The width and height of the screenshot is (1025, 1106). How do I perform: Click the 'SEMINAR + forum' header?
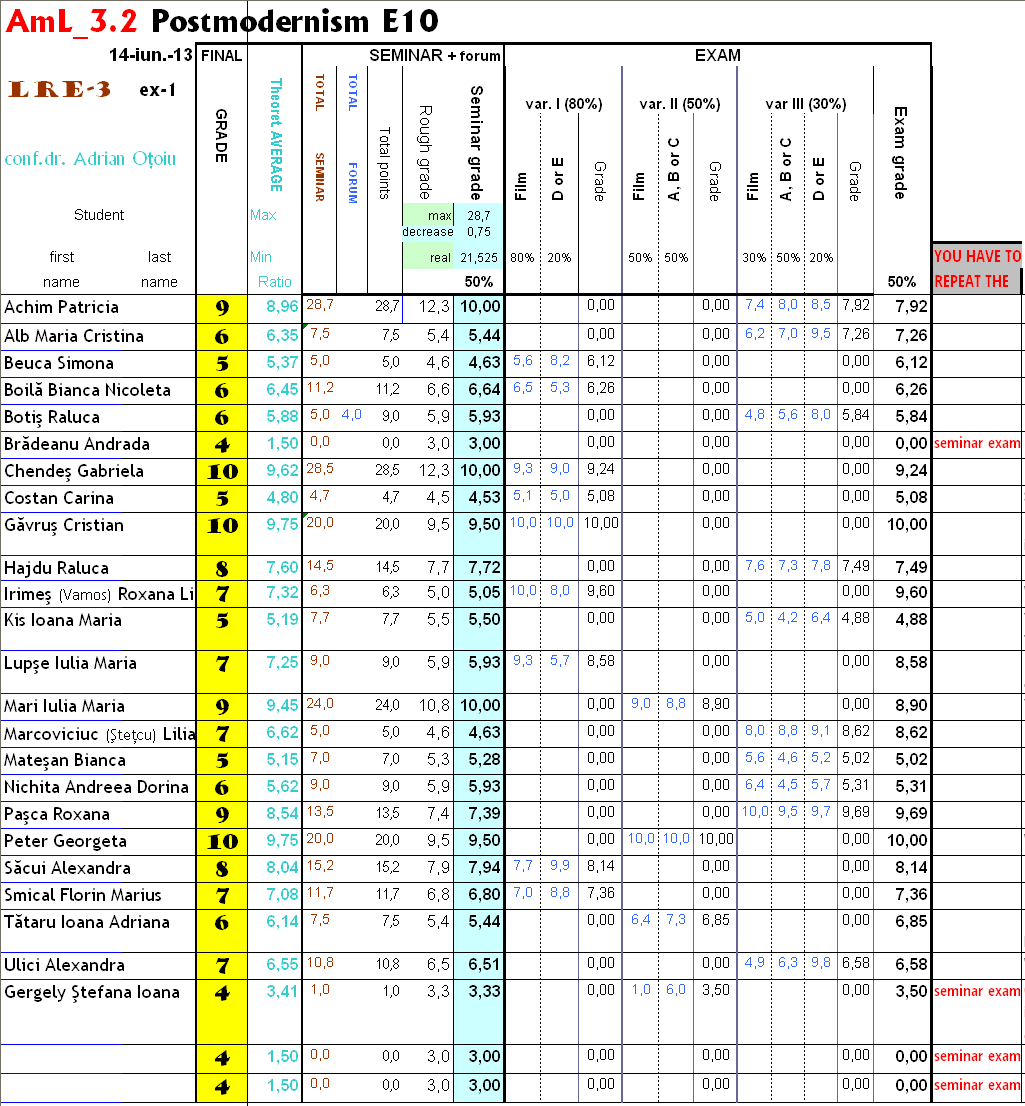click(435, 56)
